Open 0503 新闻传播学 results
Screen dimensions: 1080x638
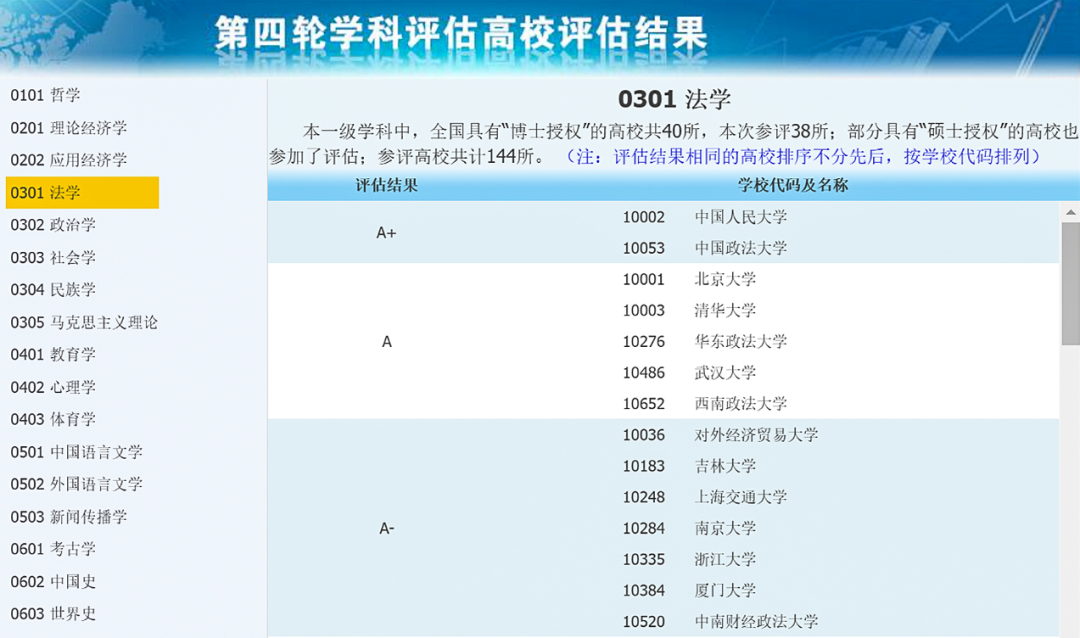tap(69, 517)
